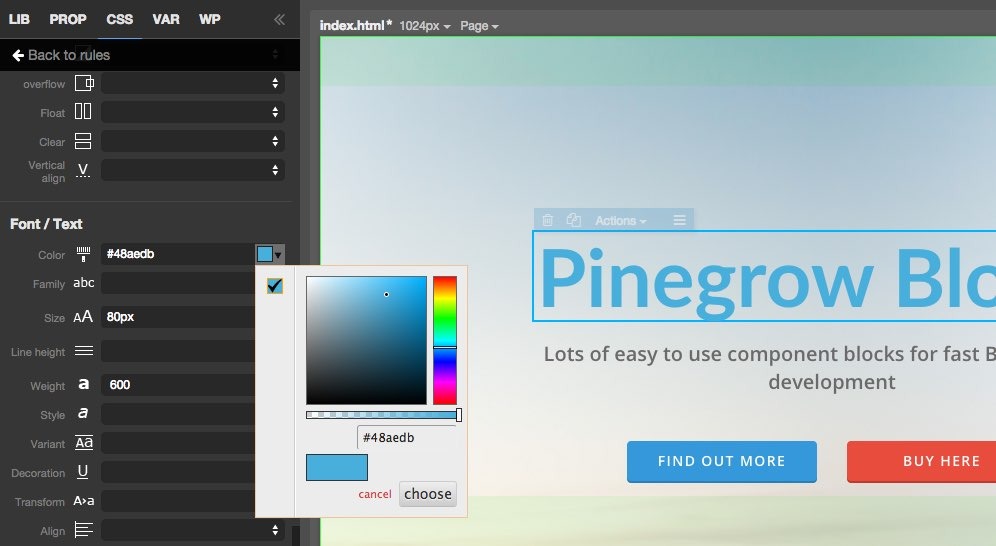Click the font Family abc icon

tap(83, 283)
